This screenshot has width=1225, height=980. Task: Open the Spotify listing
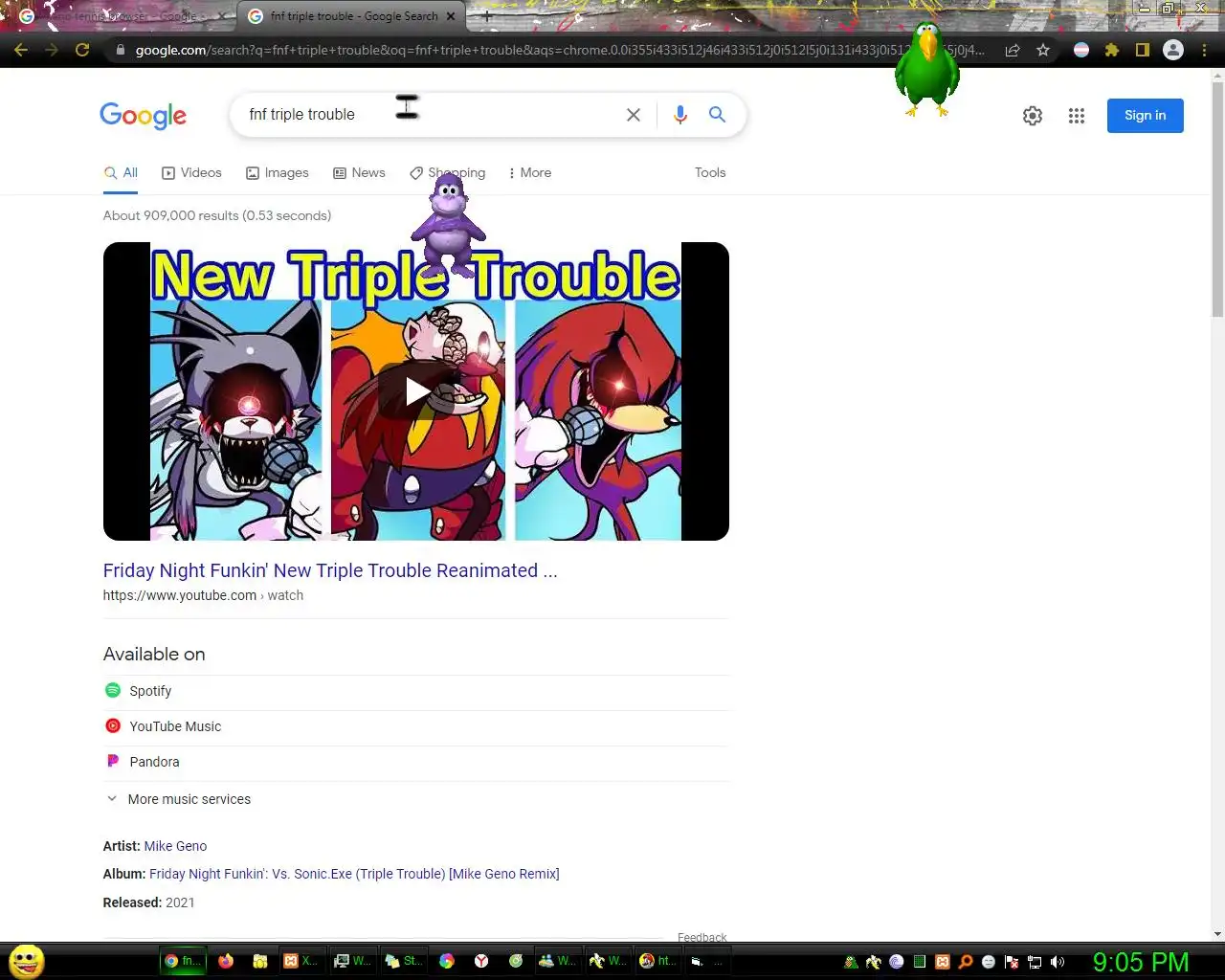[x=416, y=691]
